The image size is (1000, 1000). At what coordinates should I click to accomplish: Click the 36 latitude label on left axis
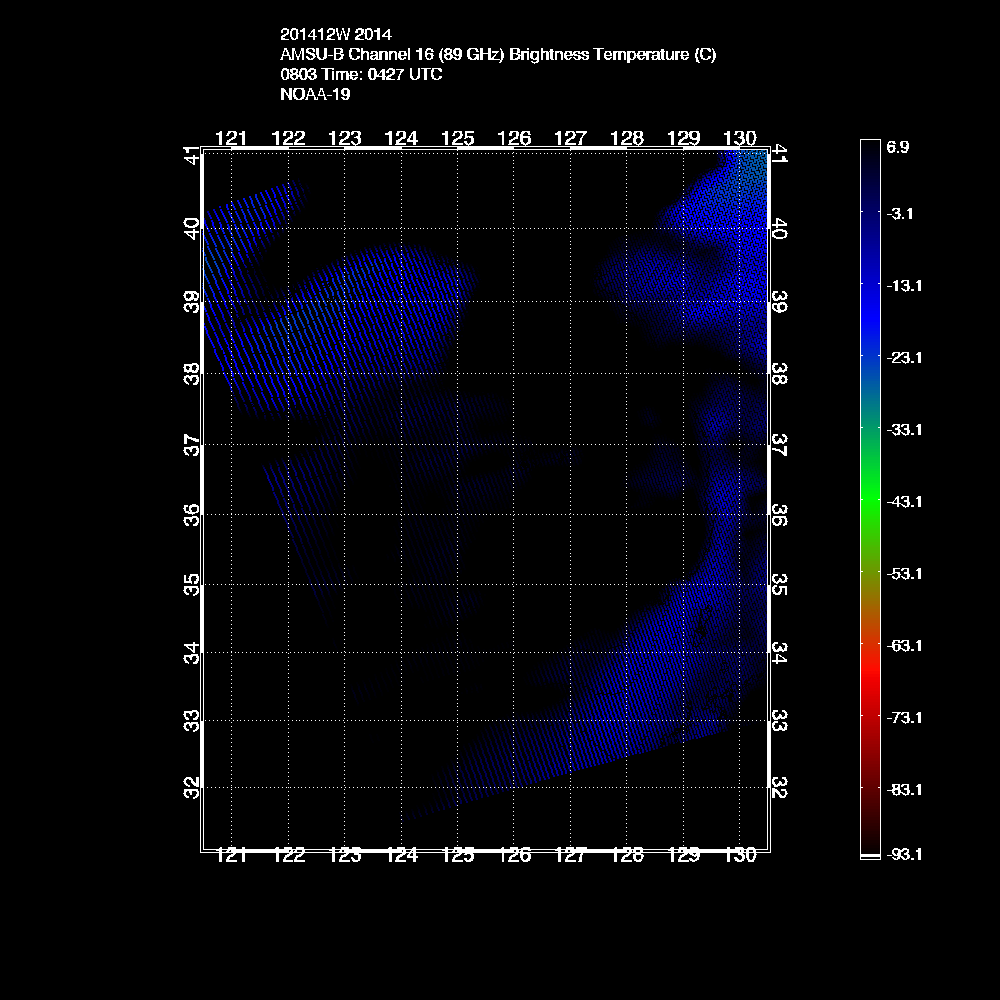point(192,512)
